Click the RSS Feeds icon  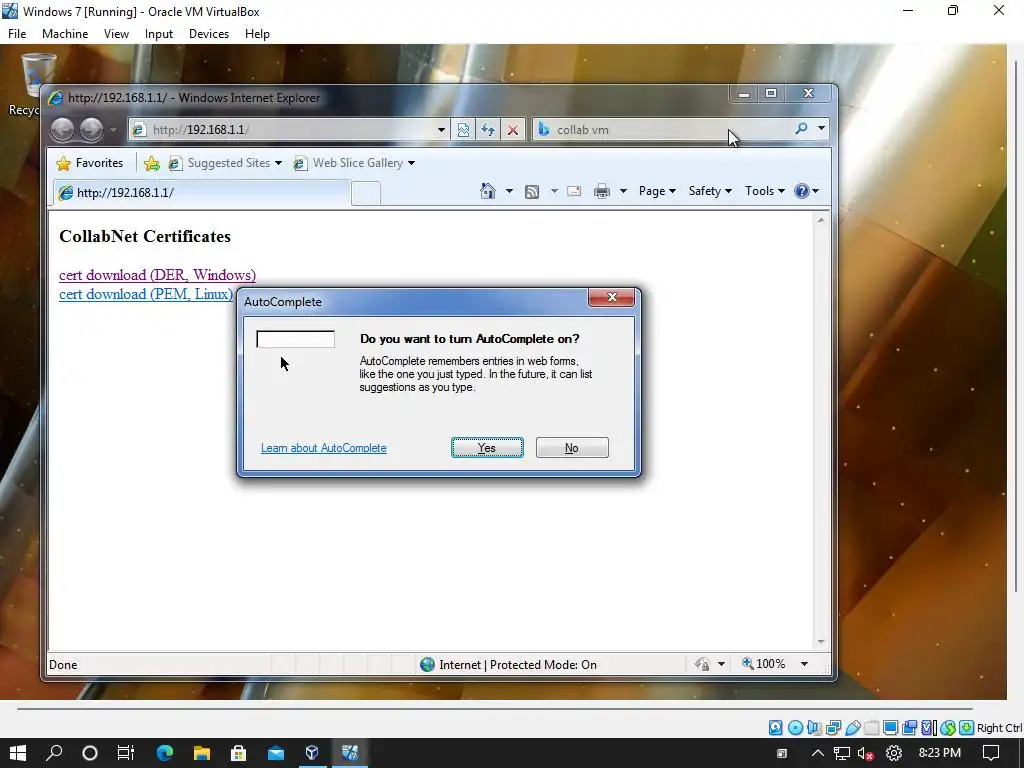[x=532, y=191]
